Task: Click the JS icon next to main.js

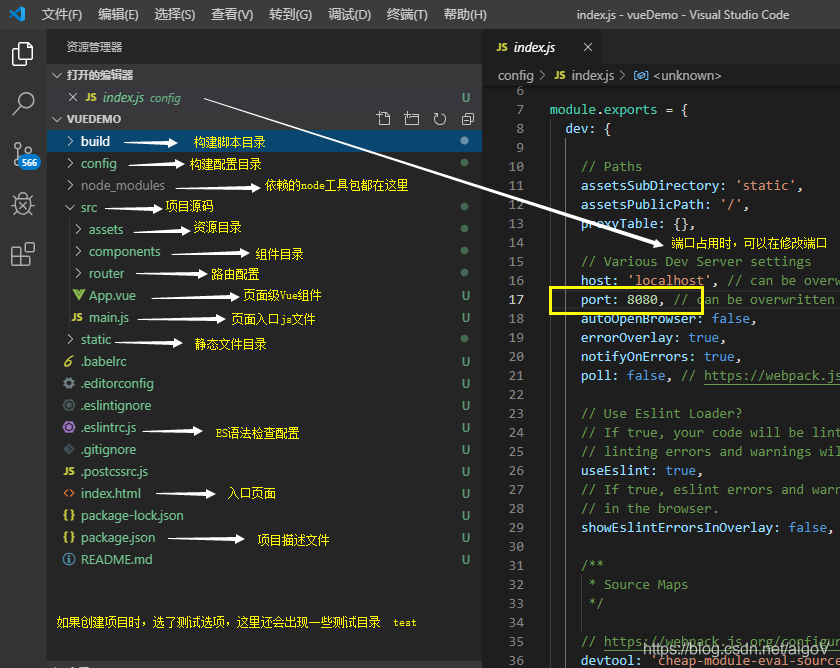Action: coord(77,317)
